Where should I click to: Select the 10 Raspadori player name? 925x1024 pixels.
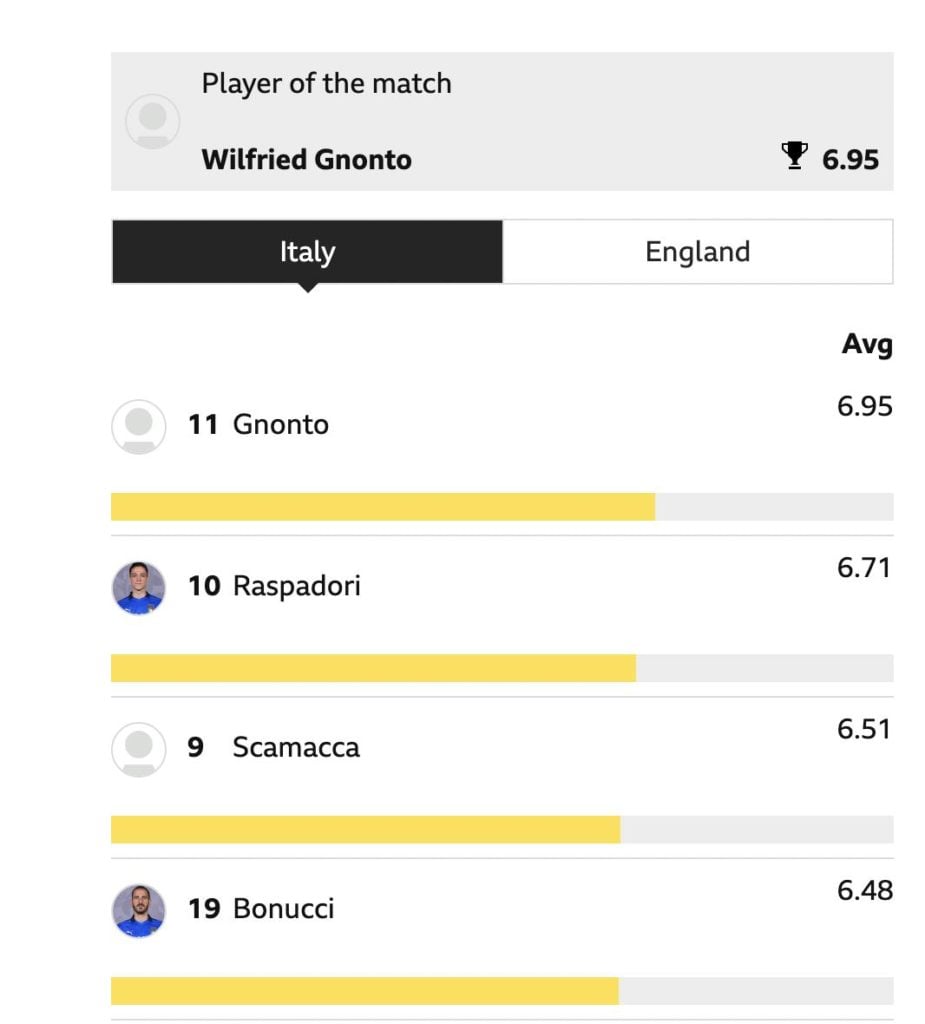click(x=274, y=586)
